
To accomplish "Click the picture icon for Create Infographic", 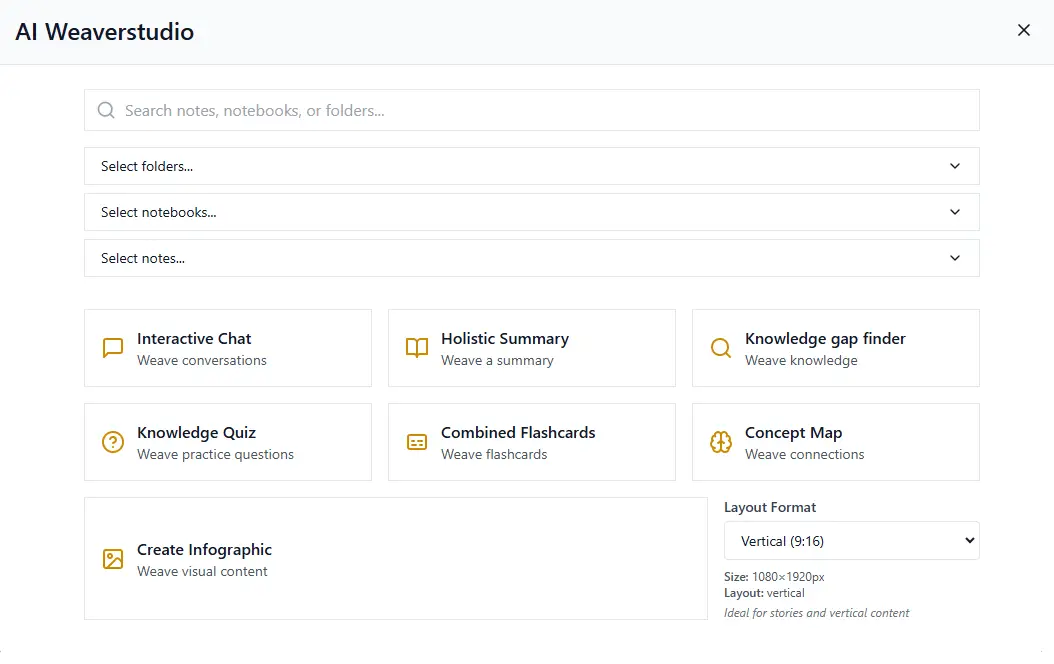I will (x=113, y=559).
